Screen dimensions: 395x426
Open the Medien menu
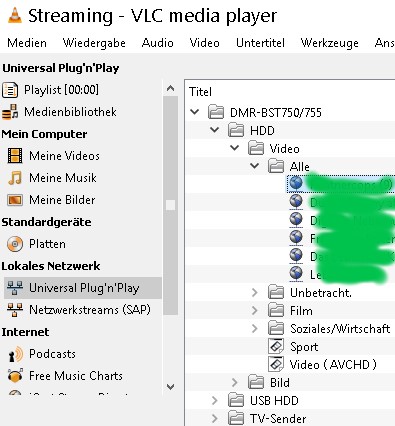(27, 43)
